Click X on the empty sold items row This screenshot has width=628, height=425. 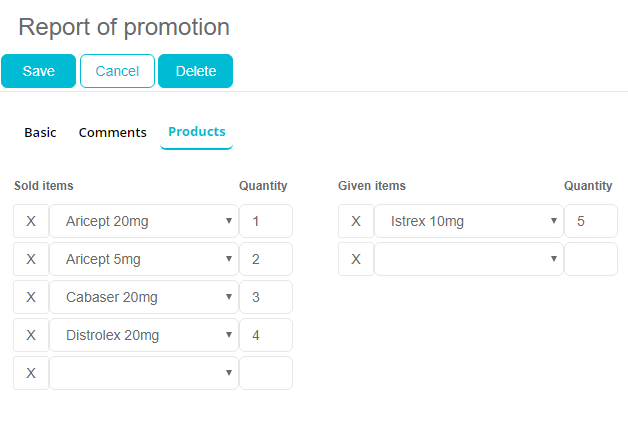[31, 373]
